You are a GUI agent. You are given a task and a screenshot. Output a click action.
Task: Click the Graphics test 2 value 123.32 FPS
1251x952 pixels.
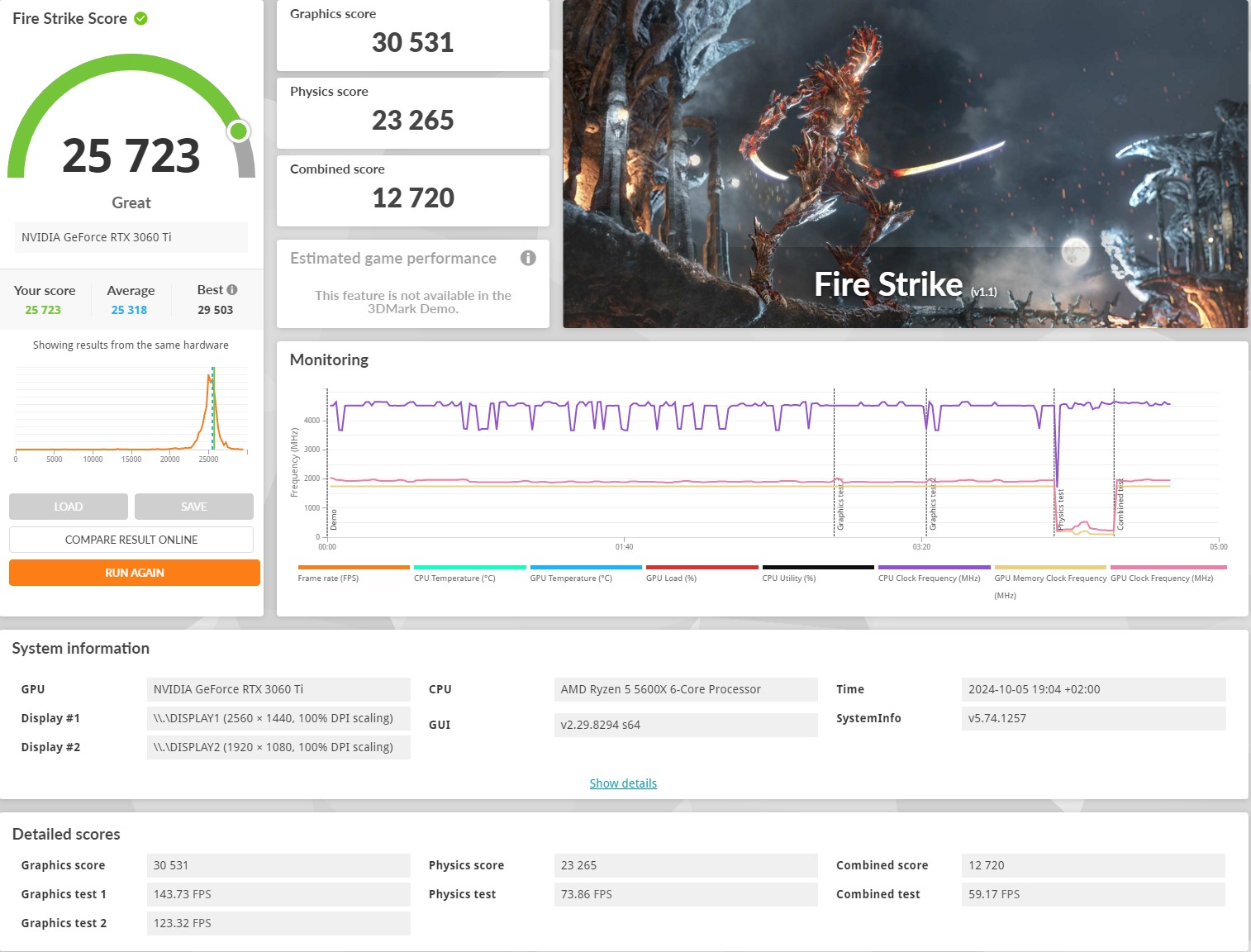tap(278, 923)
